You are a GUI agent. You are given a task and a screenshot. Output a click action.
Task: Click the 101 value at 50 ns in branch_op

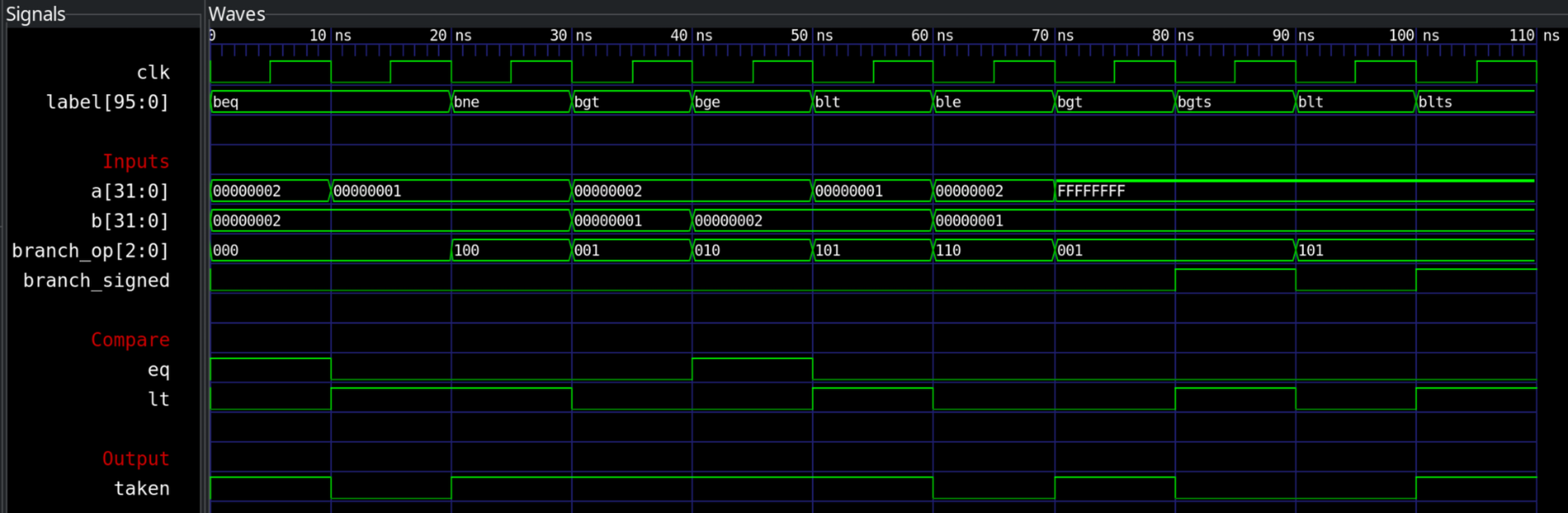[827, 250]
